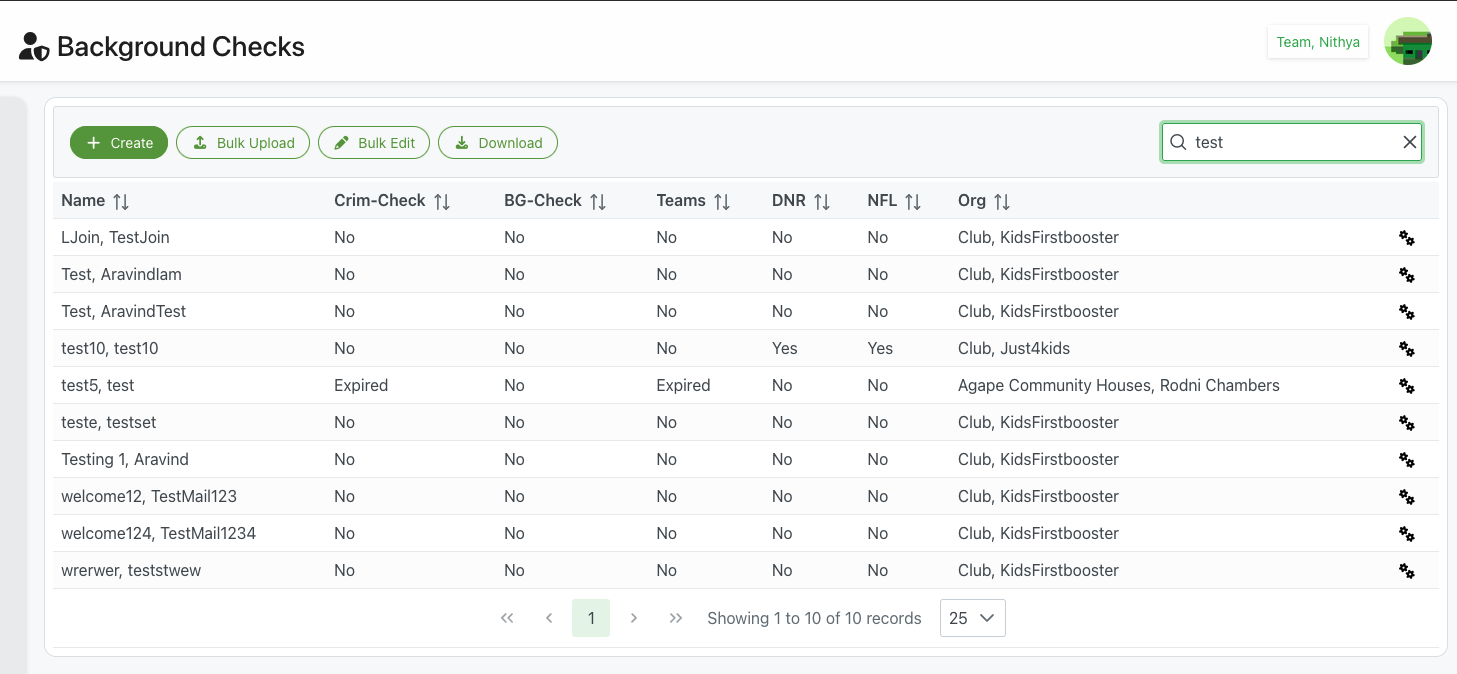The height and width of the screenshot is (674, 1457).
Task: Sort by Crim-Check column arrows
Action: tap(442, 201)
